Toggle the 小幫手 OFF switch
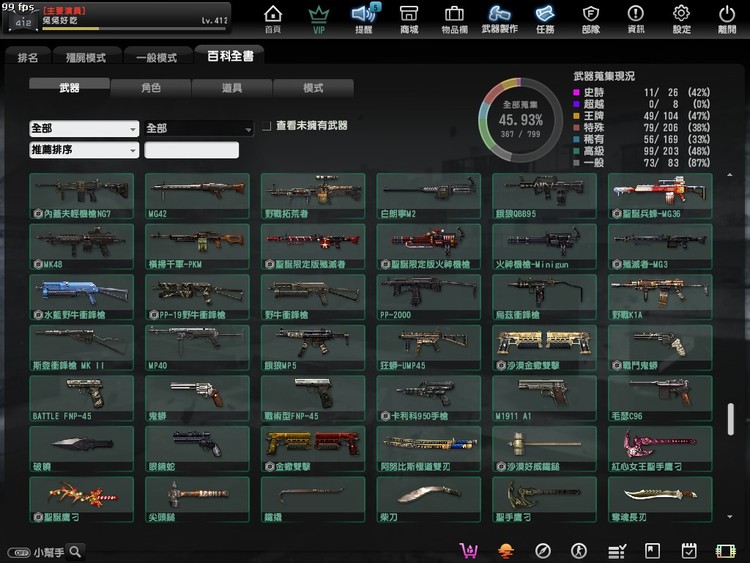The height and width of the screenshot is (563, 750). (x=18, y=552)
